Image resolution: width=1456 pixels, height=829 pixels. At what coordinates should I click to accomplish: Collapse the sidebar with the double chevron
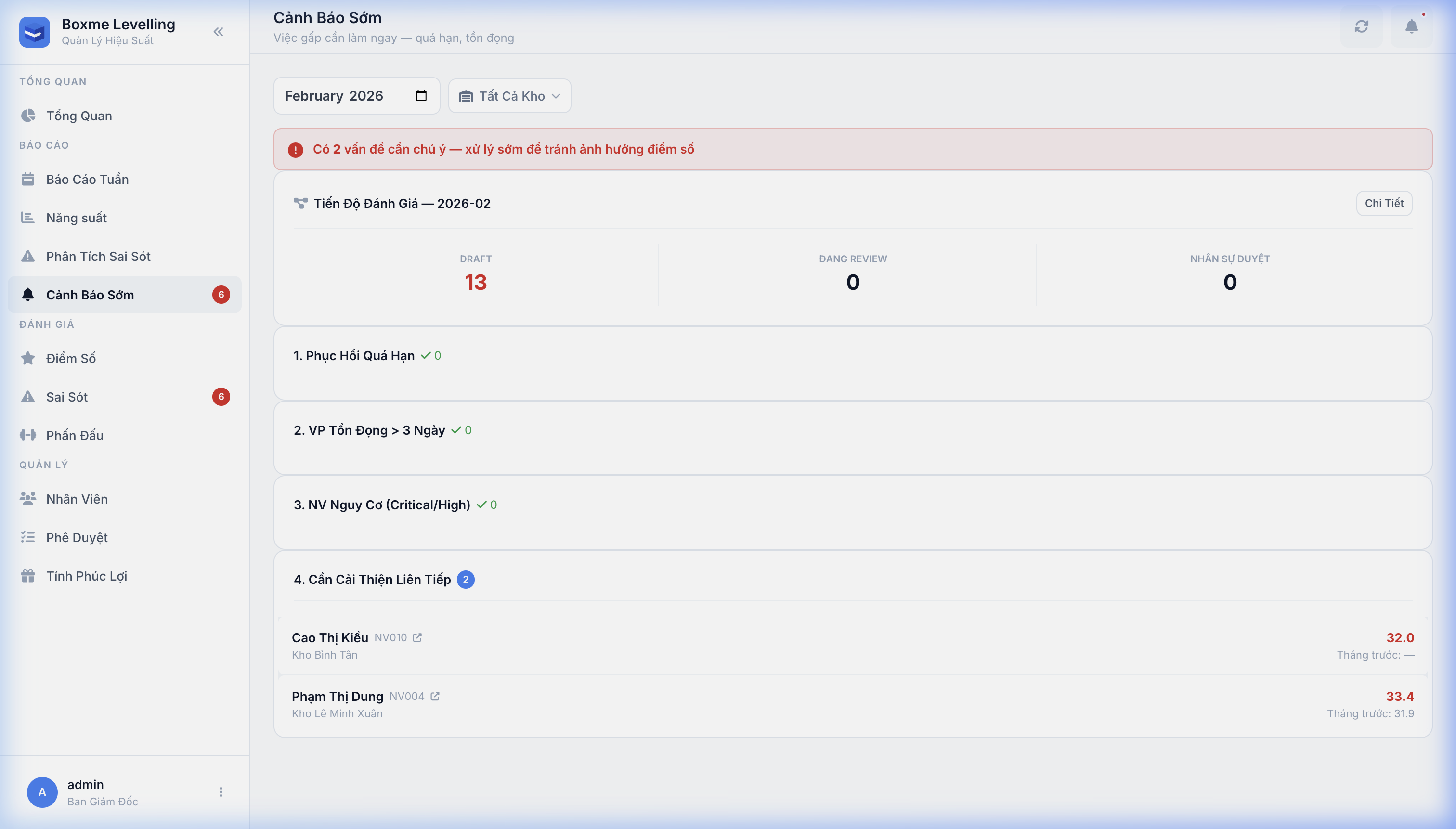pos(218,32)
